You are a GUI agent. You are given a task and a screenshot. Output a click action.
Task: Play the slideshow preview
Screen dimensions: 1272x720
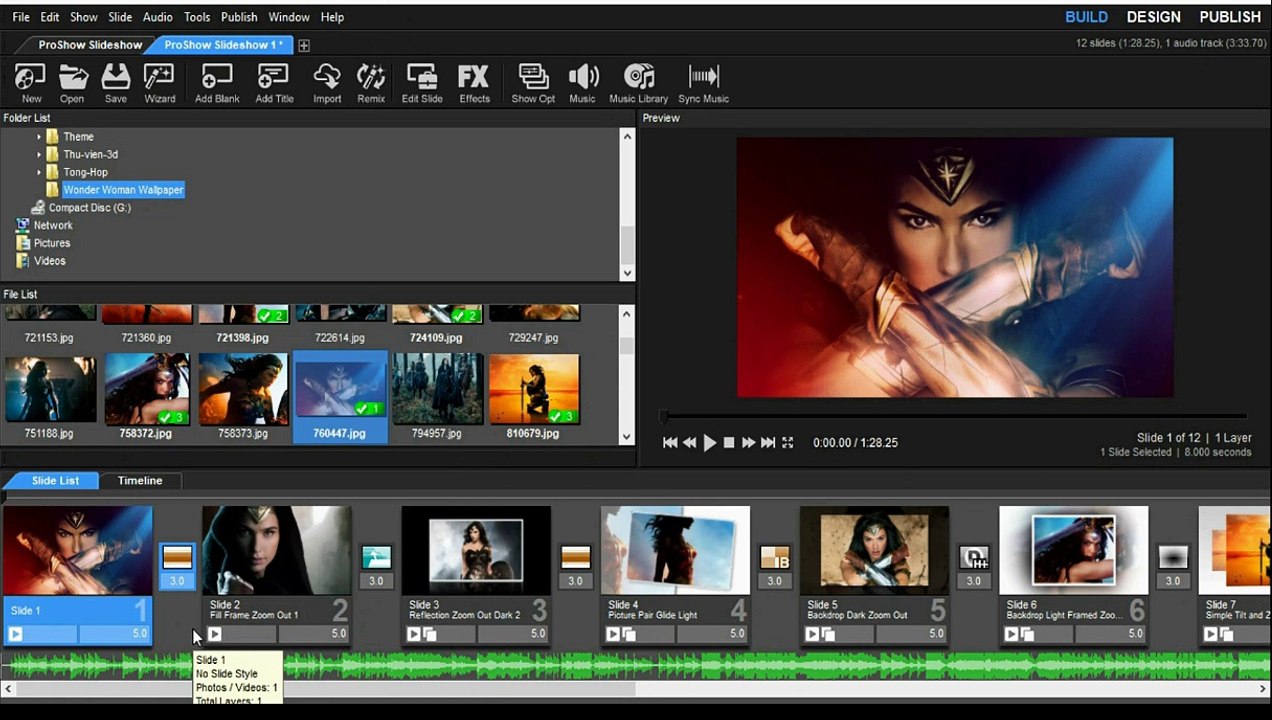709,442
